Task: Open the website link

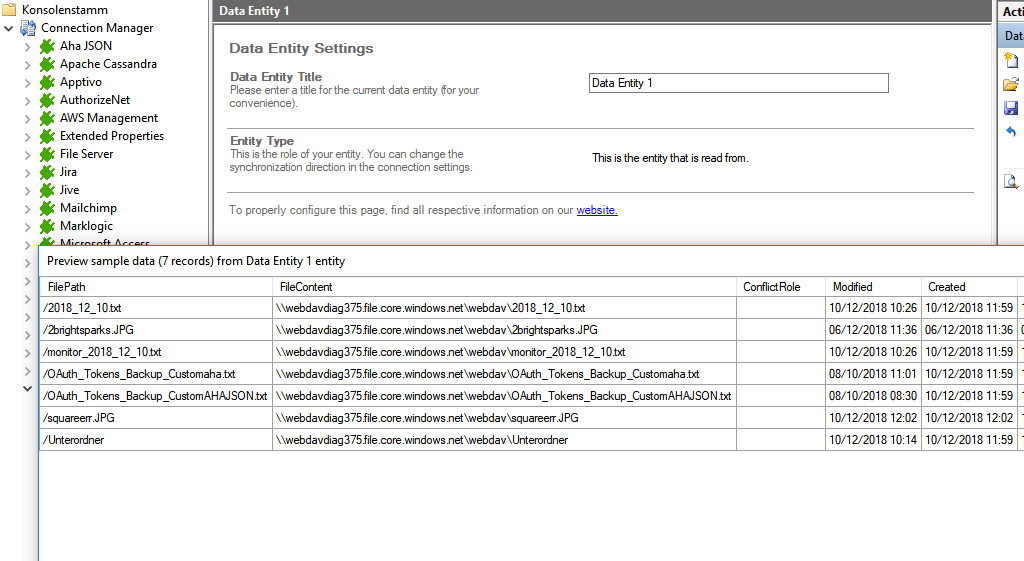Action: tap(597, 210)
